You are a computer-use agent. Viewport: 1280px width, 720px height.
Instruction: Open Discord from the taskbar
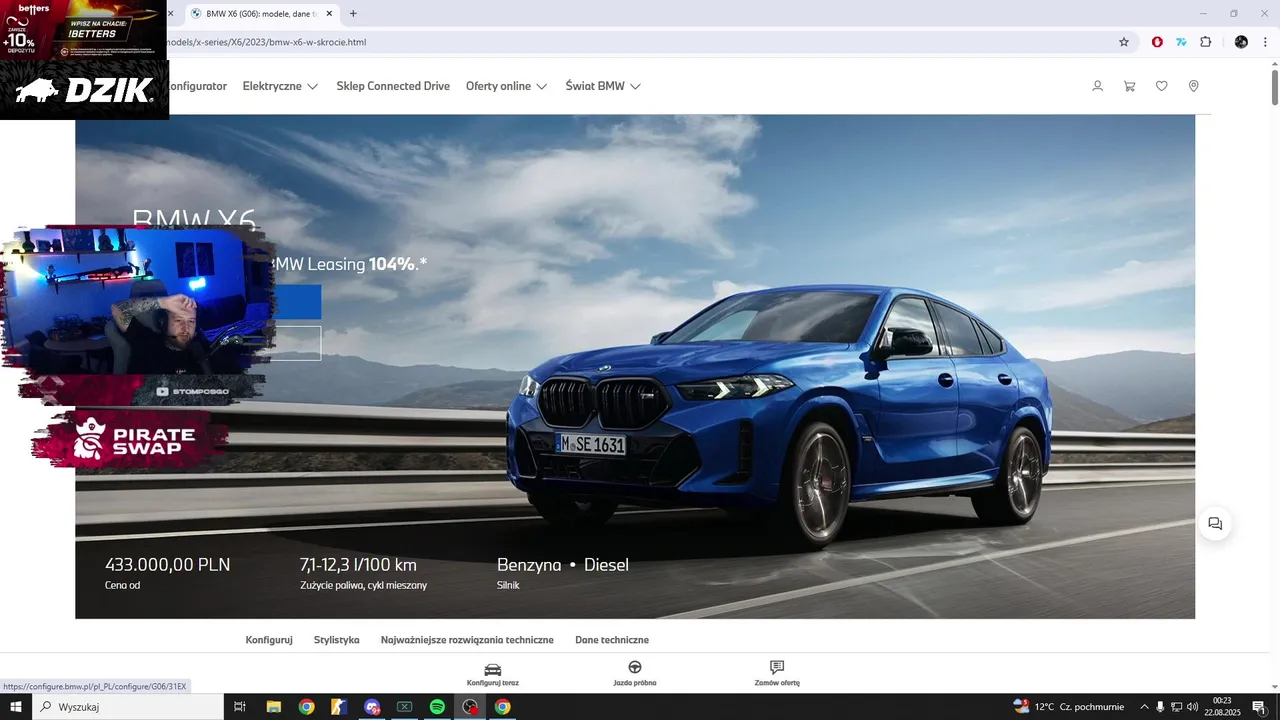tap(372, 707)
